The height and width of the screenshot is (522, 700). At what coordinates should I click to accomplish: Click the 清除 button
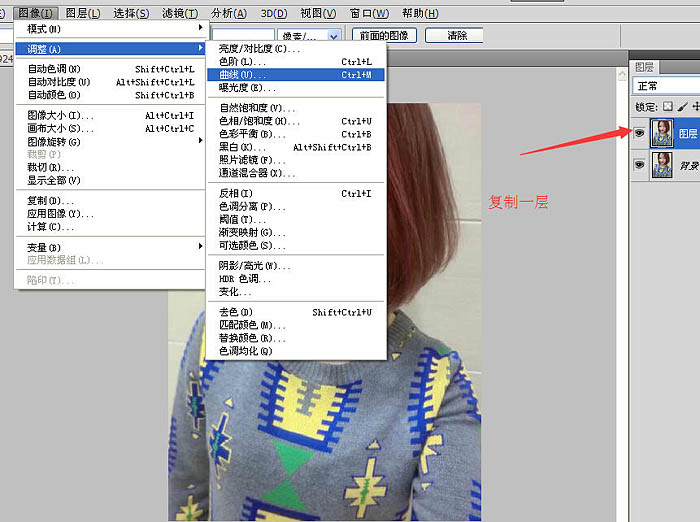click(x=454, y=35)
